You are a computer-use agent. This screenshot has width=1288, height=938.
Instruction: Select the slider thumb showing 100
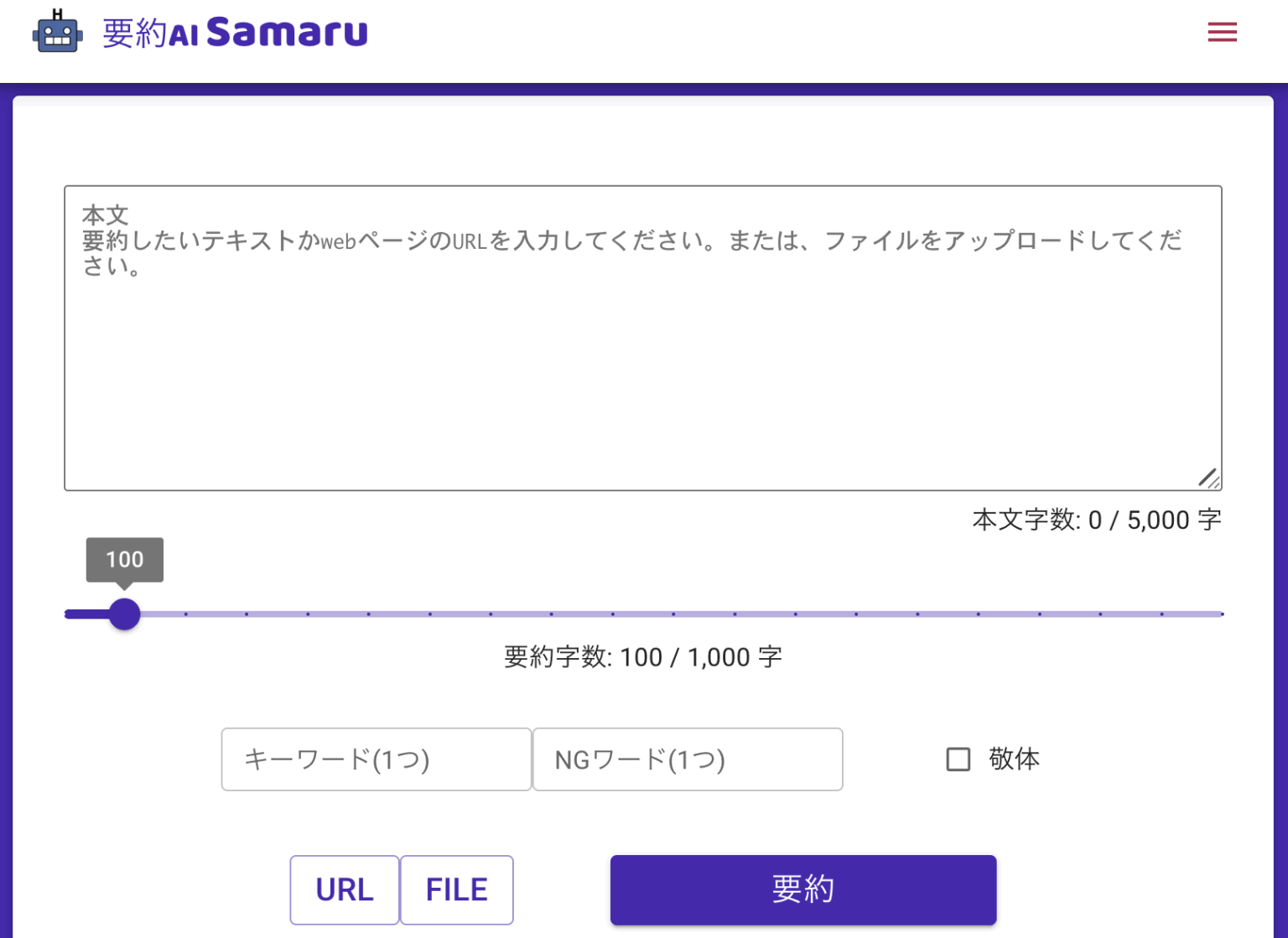124,614
